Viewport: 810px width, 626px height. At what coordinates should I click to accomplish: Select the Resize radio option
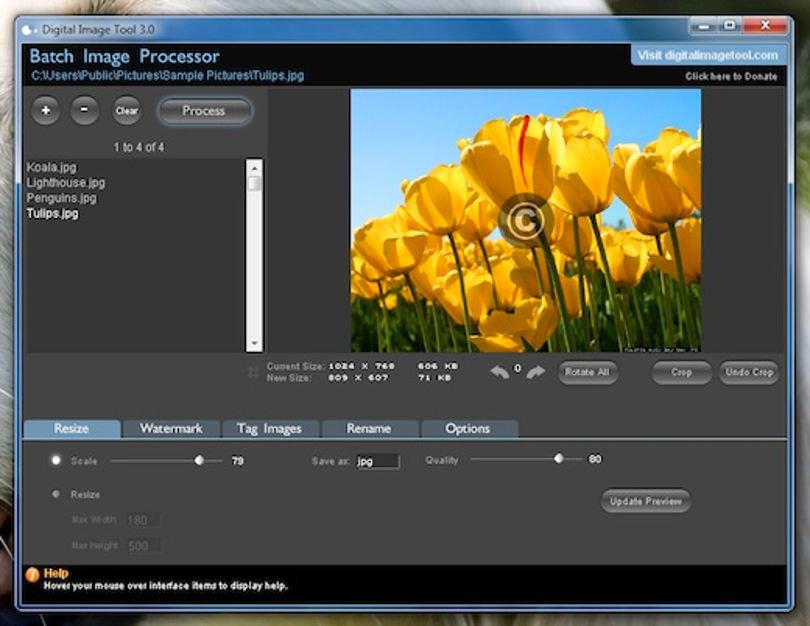(56, 494)
